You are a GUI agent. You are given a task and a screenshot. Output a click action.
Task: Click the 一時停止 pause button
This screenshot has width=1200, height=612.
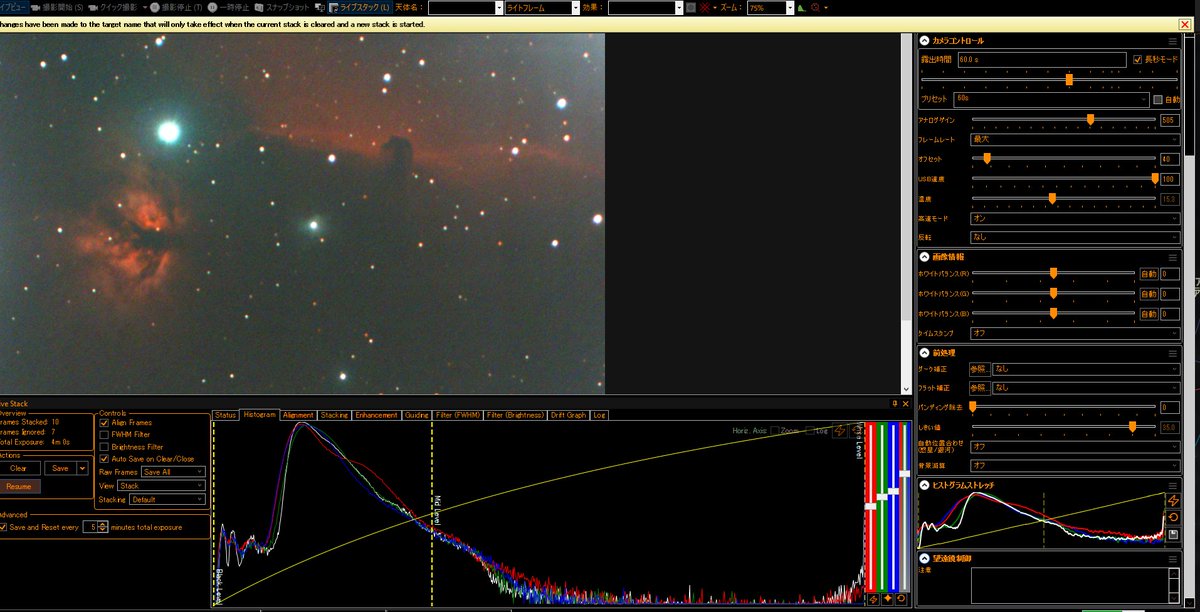(230, 7)
